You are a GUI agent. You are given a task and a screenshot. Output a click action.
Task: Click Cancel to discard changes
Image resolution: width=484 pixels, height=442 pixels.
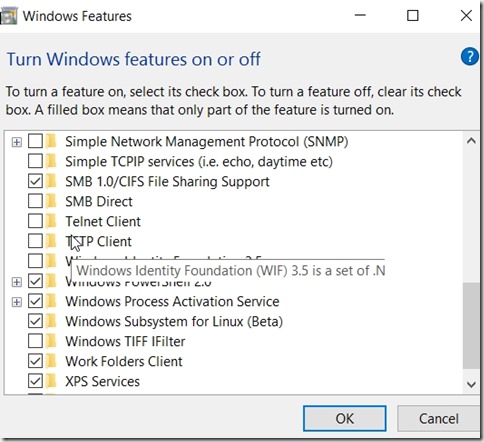[438, 418]
